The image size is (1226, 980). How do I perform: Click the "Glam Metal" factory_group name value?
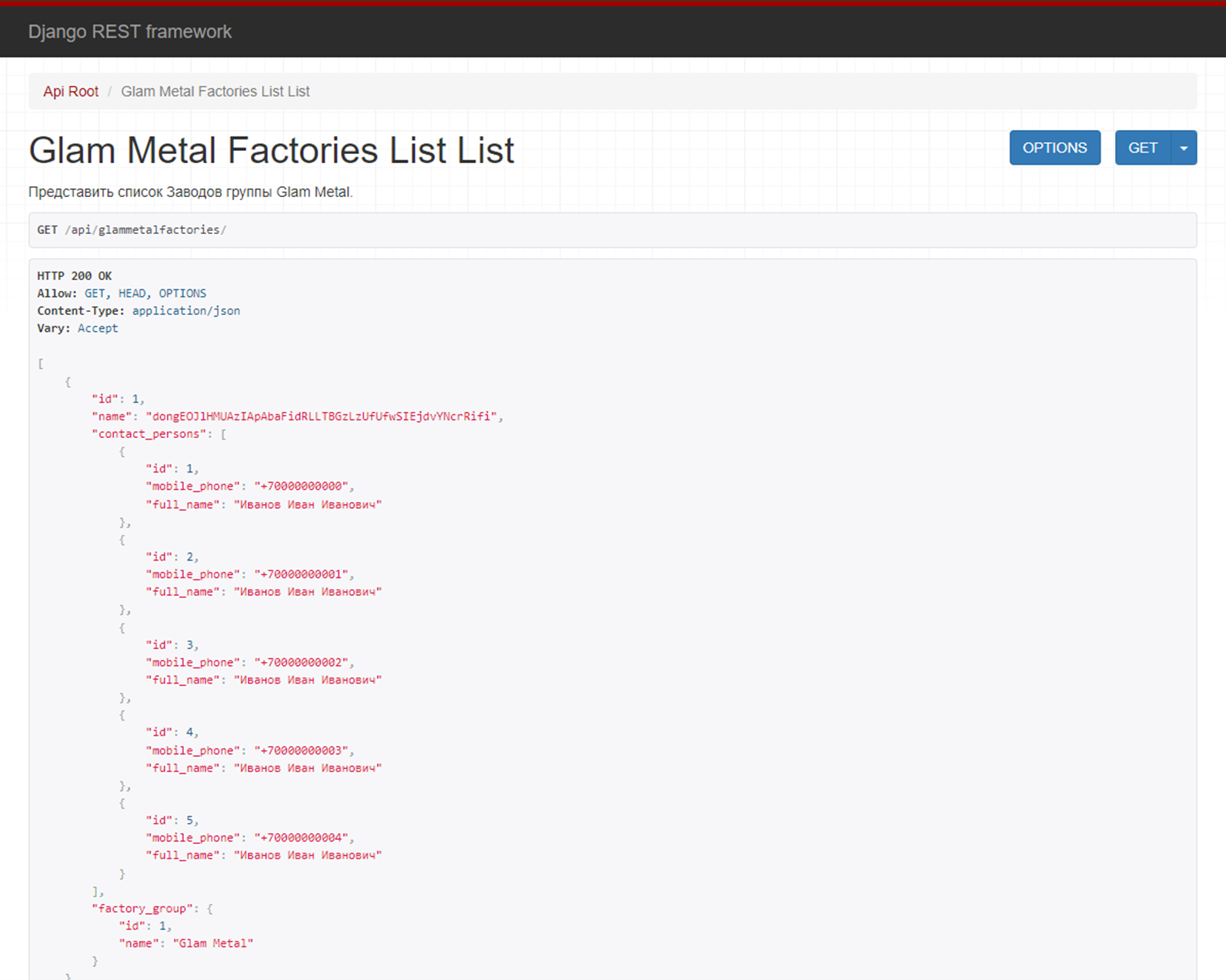(x=213, y=943)
